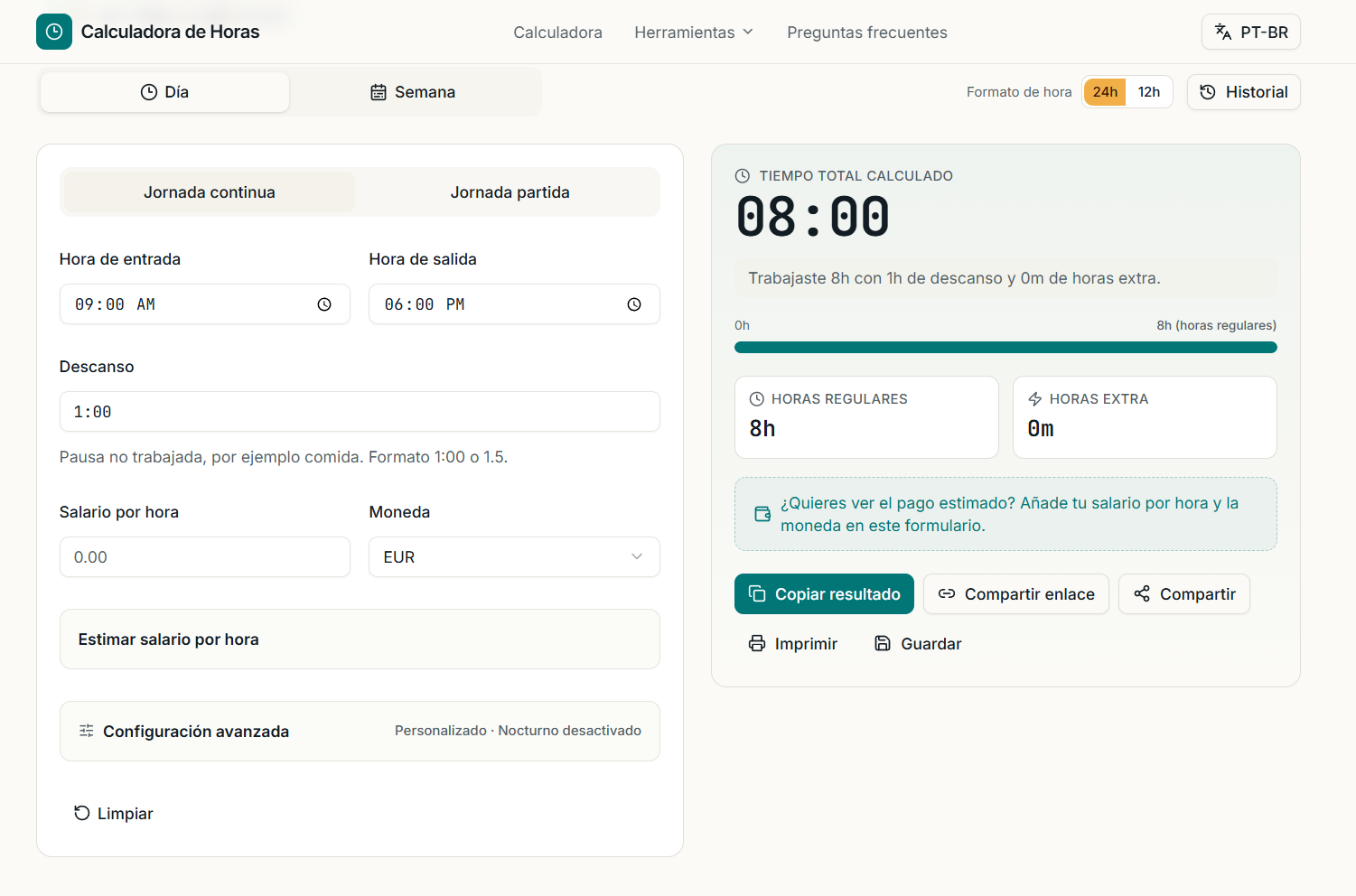Click the wallet icon in the pay estimate notice

coord(762,514)
